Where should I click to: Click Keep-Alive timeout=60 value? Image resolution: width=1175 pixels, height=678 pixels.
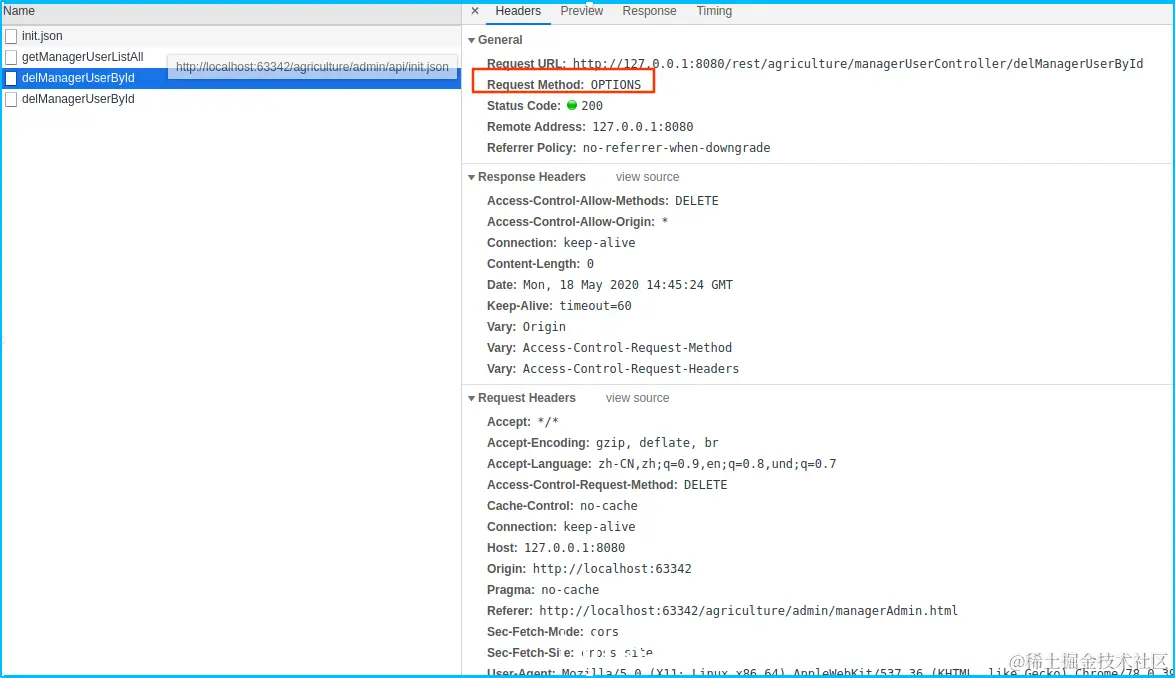point(595,306)
